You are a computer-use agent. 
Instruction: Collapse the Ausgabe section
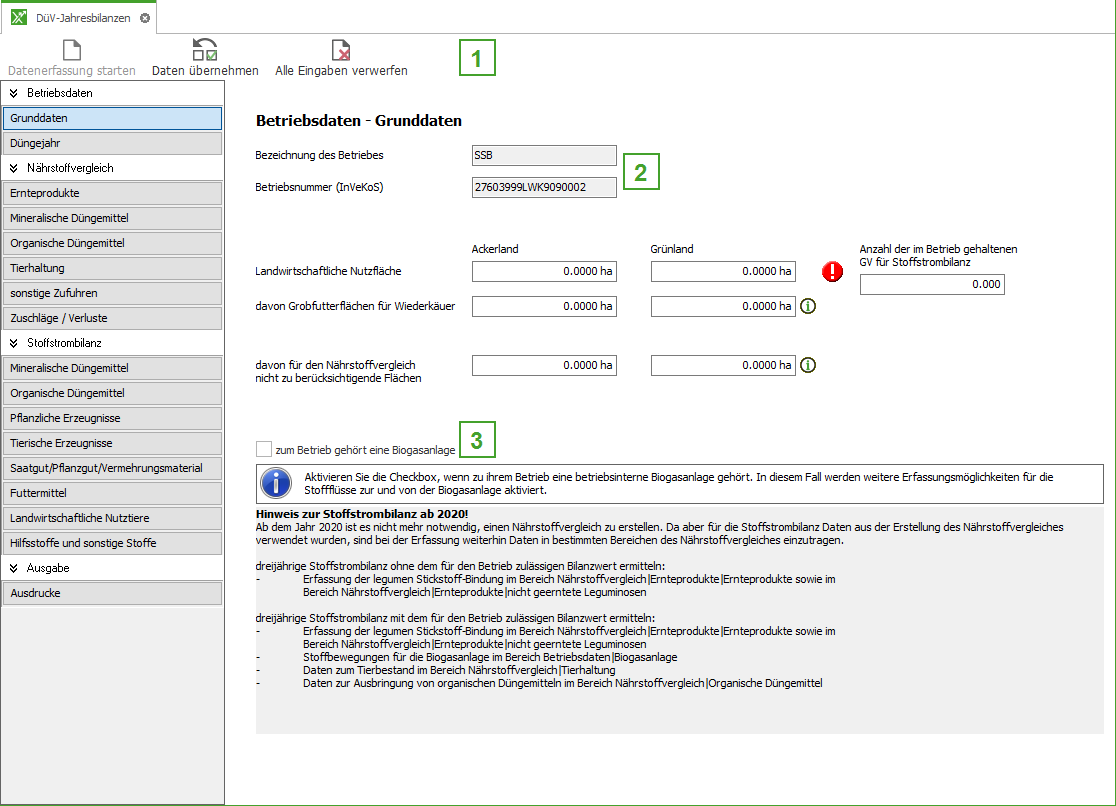pyautogui.click(x=14, y=568)
